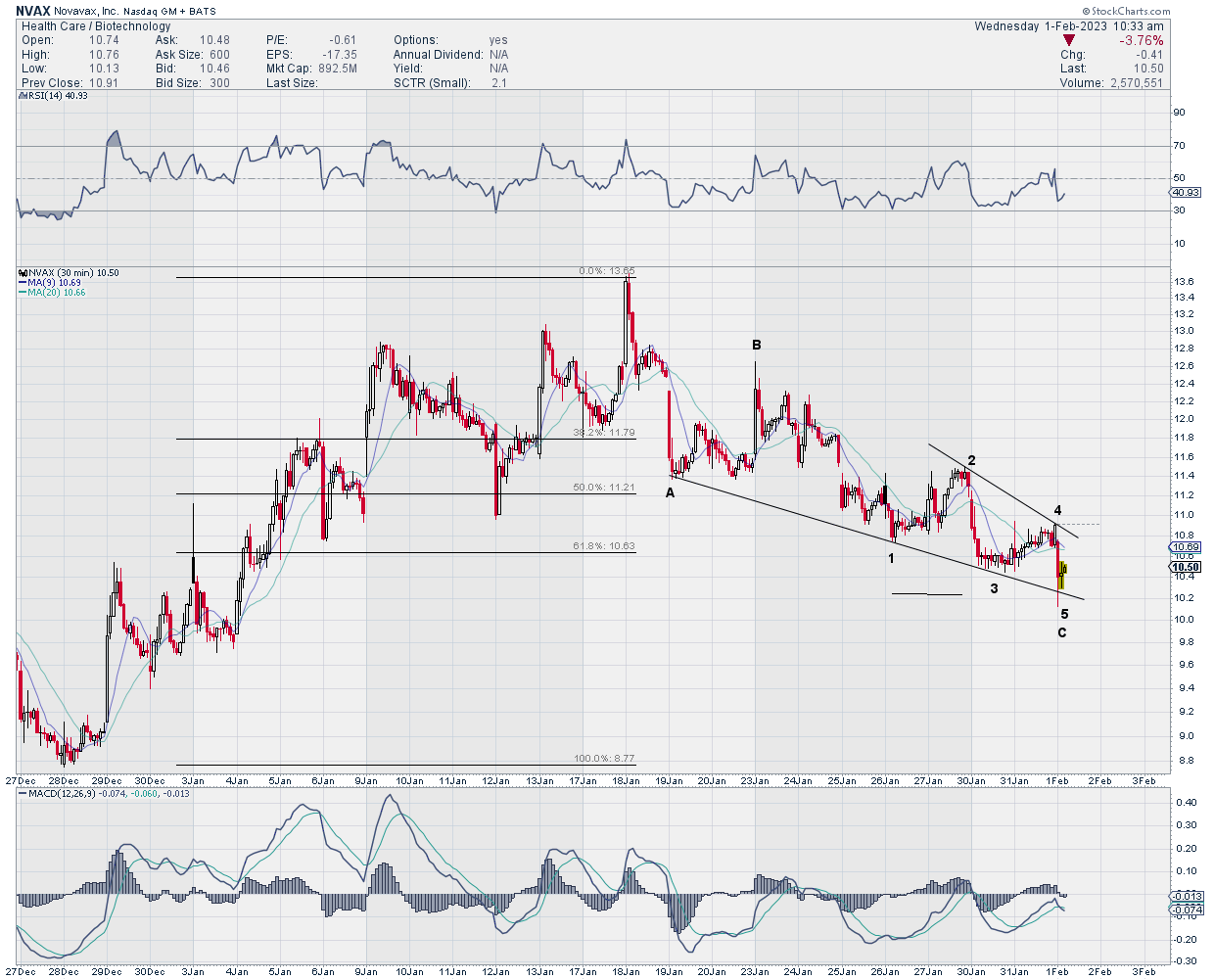This screenshot has height=980, width=1214.
Task: Click the red down-arrow change indicator
Action: (1069, 40)
